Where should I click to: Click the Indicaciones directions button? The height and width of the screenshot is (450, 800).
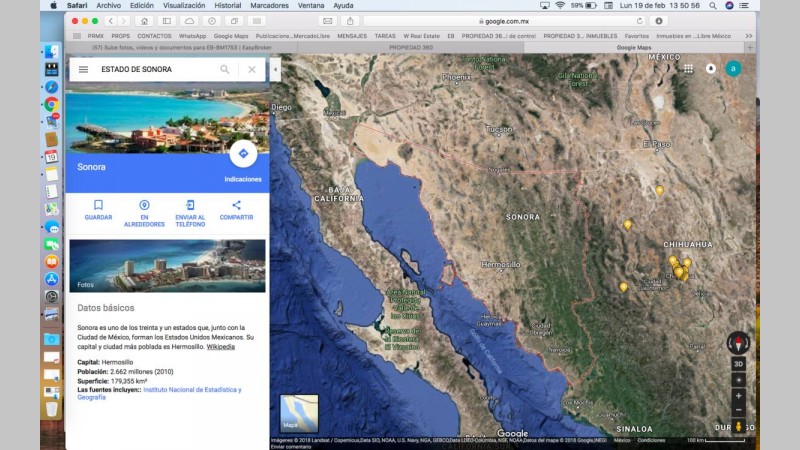coord(243,155)
